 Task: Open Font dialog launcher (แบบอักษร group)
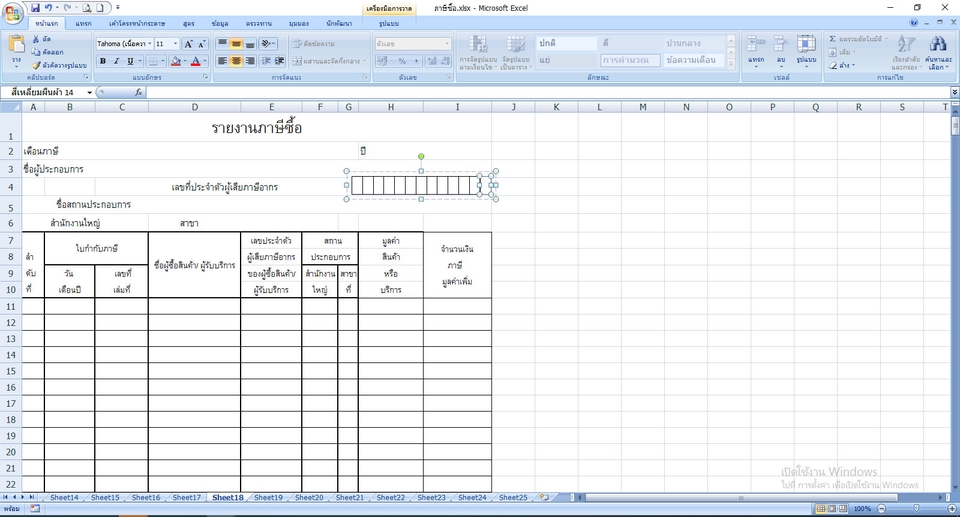coord(206,77)
